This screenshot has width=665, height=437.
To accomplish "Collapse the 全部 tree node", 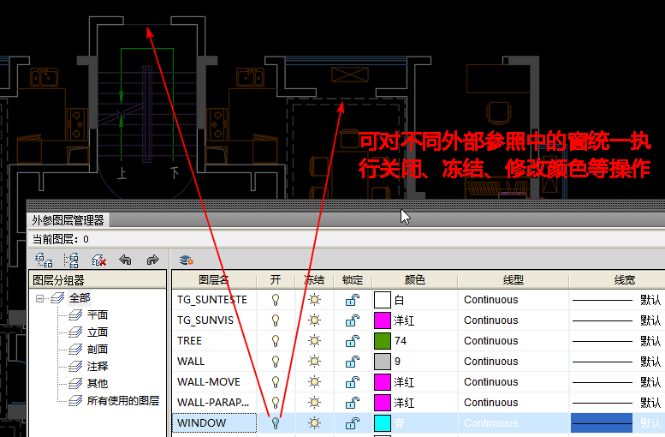I will (41, 298).
